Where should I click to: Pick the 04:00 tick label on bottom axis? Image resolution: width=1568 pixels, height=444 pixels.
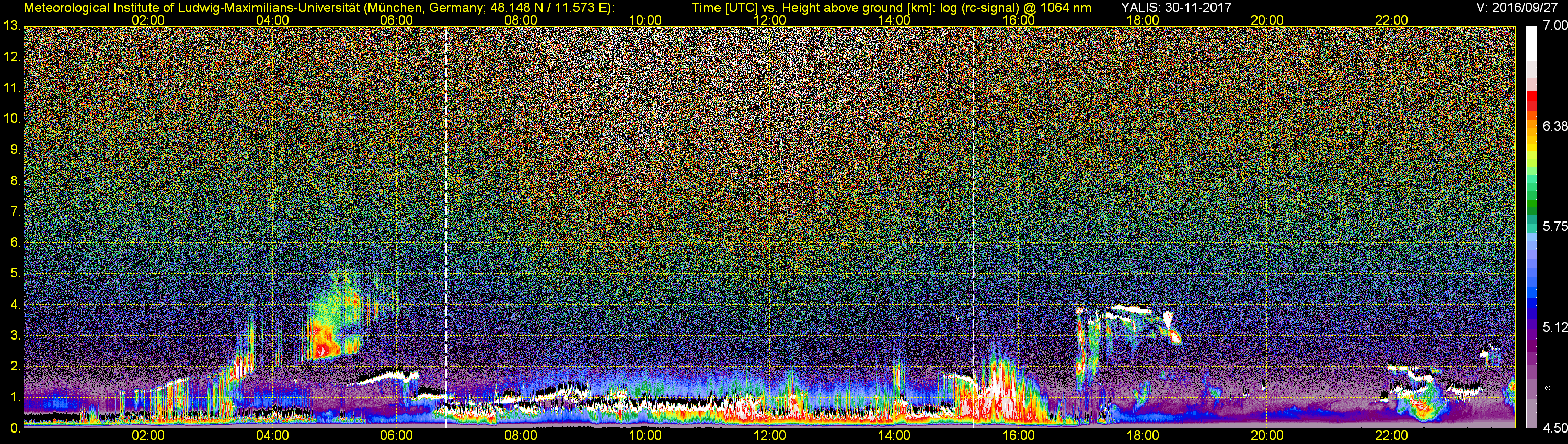(272, 436)
